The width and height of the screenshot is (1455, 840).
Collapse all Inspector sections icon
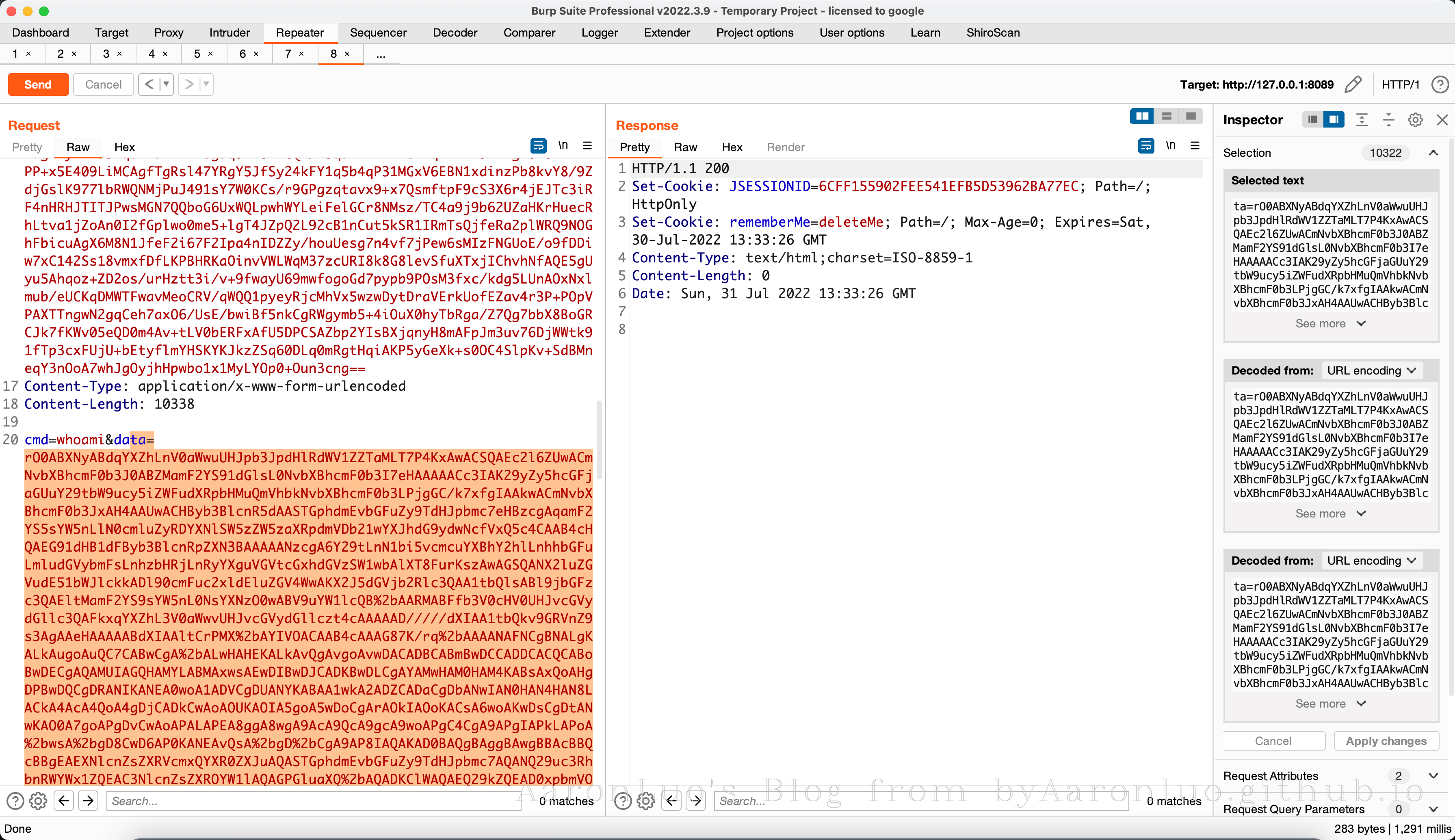[x=1388, y=119]
